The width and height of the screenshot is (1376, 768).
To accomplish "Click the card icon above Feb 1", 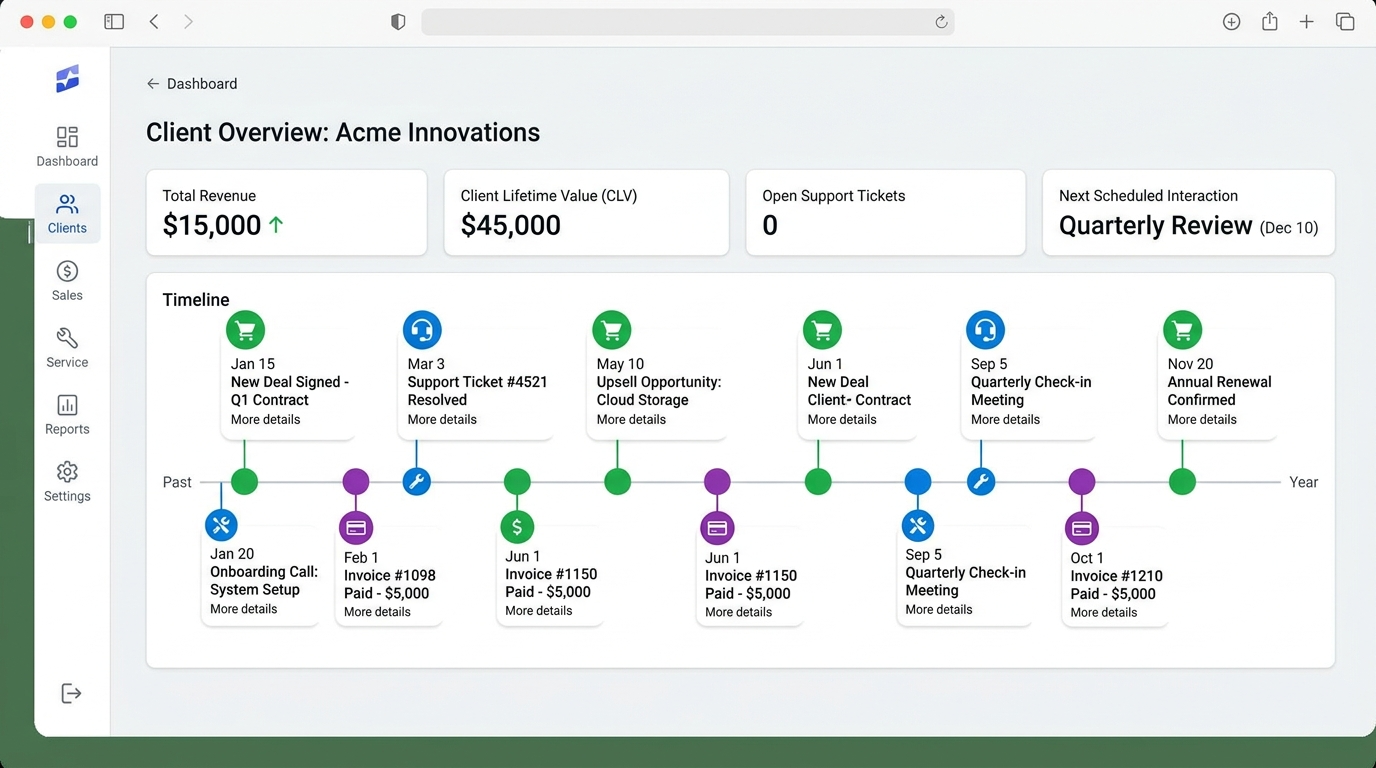I will (356, 527).
